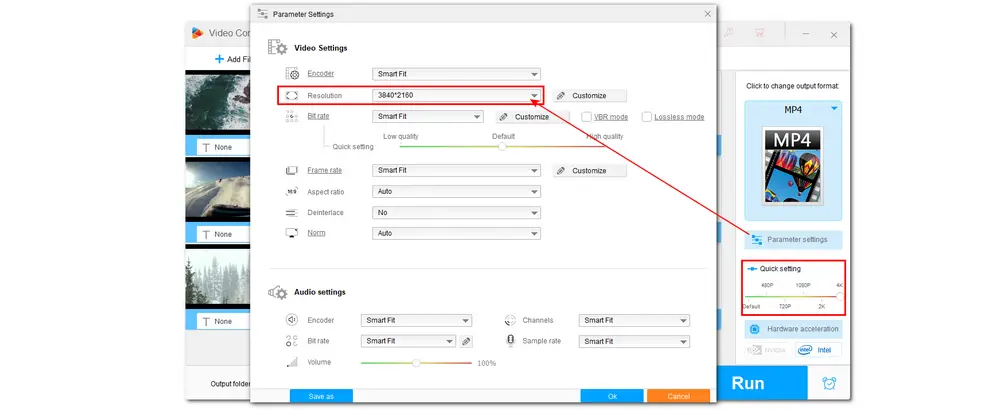Click Customize next to Frame rate
Image resolution: width=1000 pixels, height=410 pixels.
tap(590, 171)
